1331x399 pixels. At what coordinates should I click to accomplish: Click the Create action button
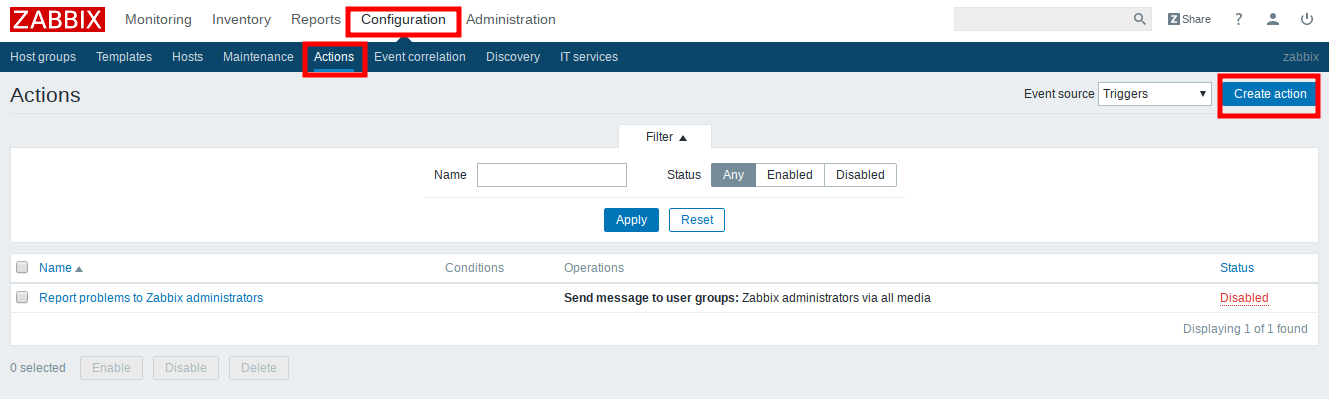[1270, 94]
